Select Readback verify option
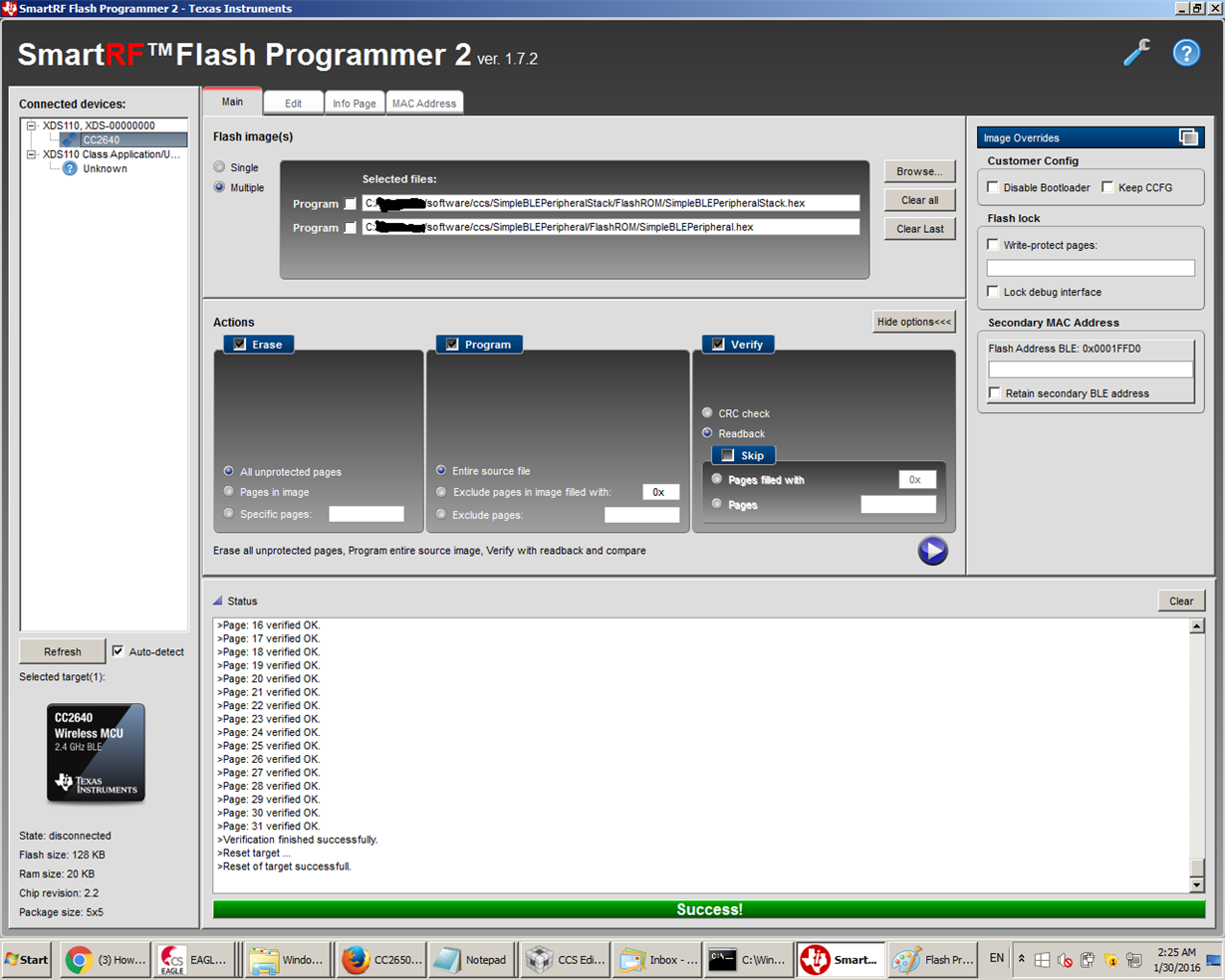Image resolution: width=1225 pixels, height=980 pixels. click(x=707, y=432)
